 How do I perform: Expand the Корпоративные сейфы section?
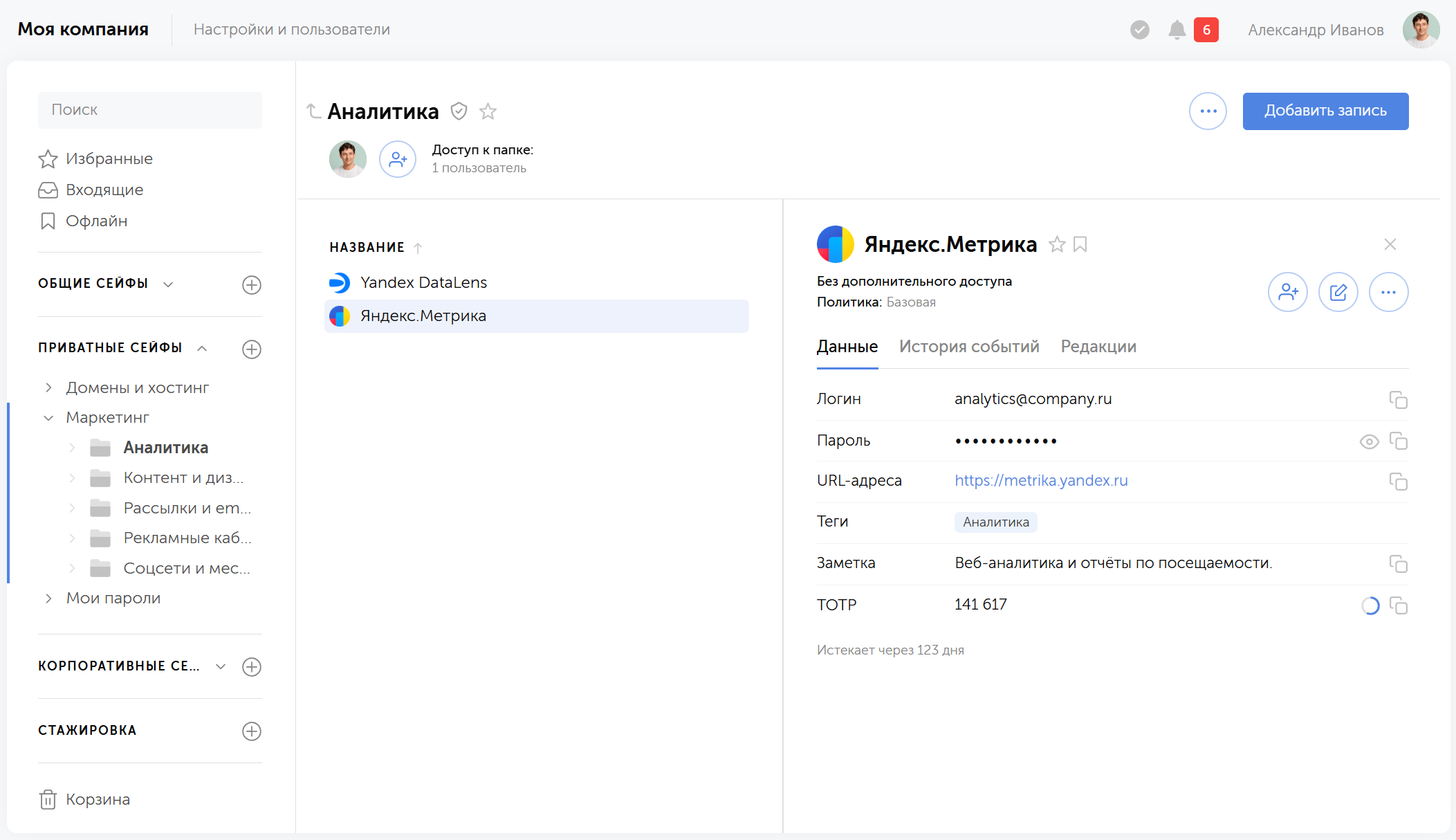(221, 667)
